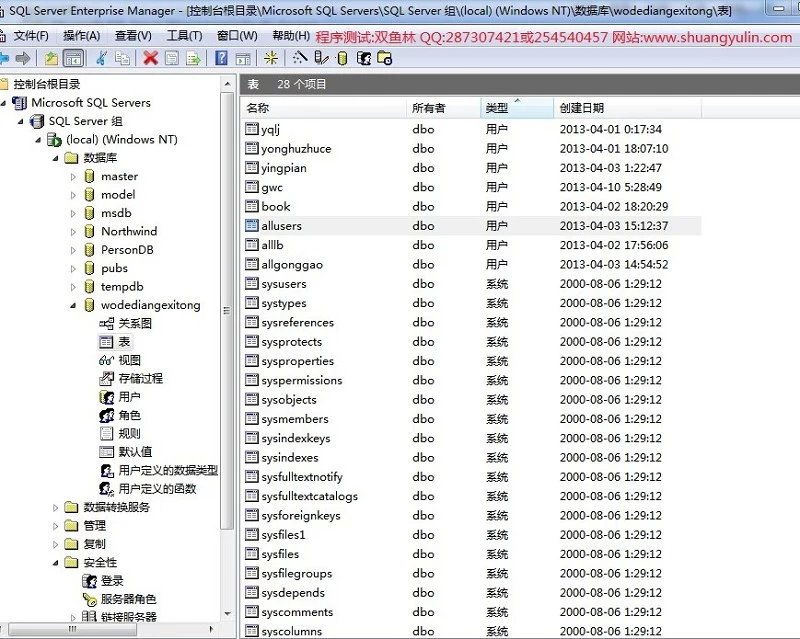
Task: Open the 工具(T) menu
Action: click(184, 36)
